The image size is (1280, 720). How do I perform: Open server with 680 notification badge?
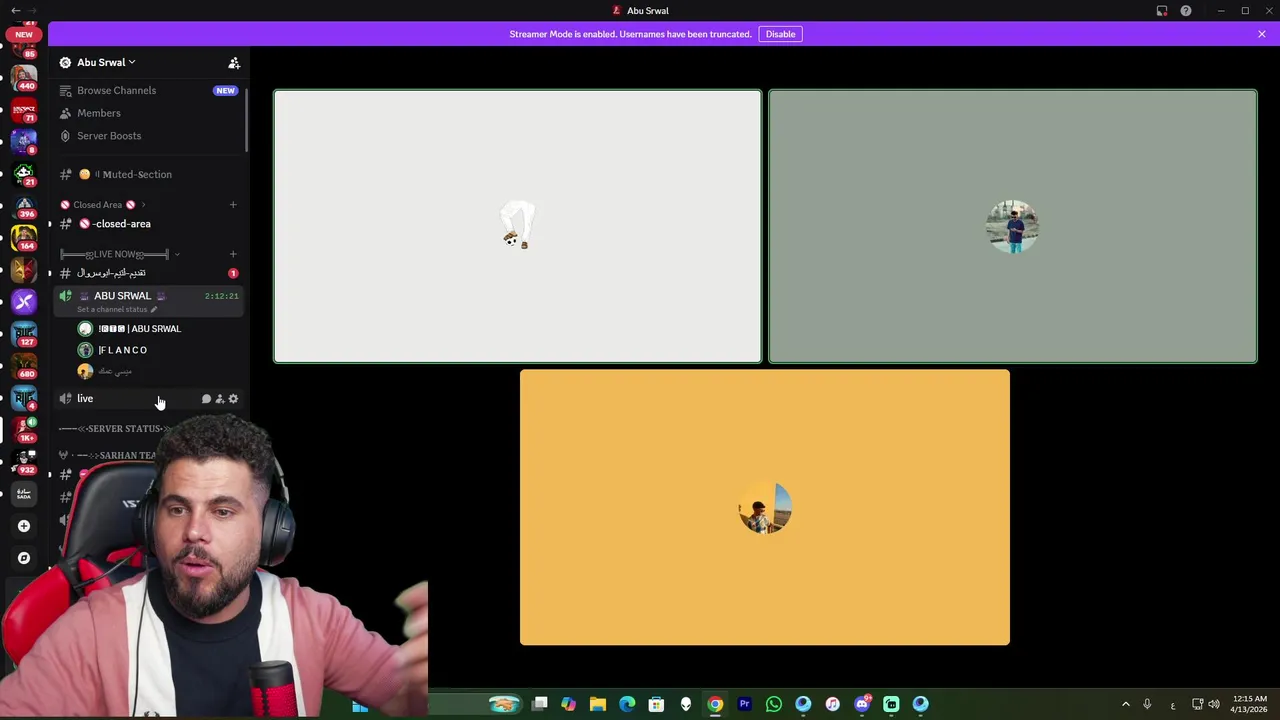coord(24,365)
